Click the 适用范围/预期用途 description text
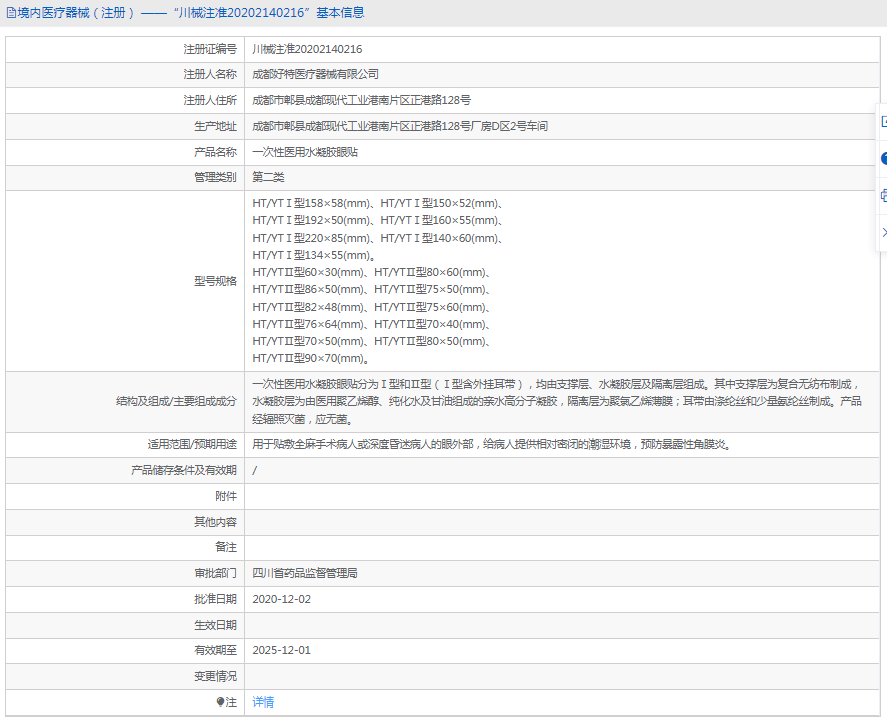 pos(490,445)
